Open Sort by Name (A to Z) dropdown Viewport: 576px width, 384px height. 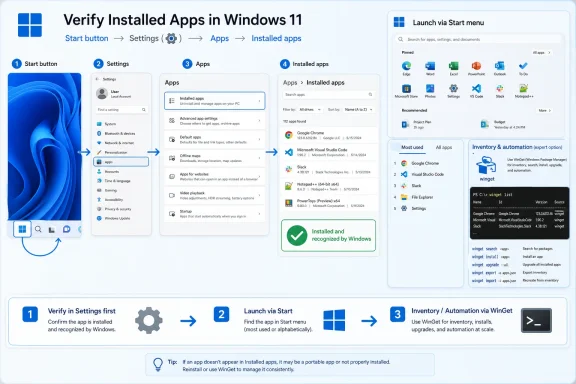359,110
